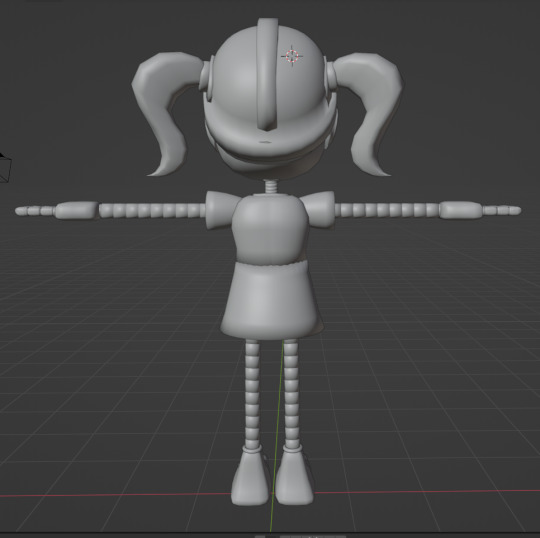540x538 pixels.
Task: Select the segmented leg on the right
Action: point(291,393)
